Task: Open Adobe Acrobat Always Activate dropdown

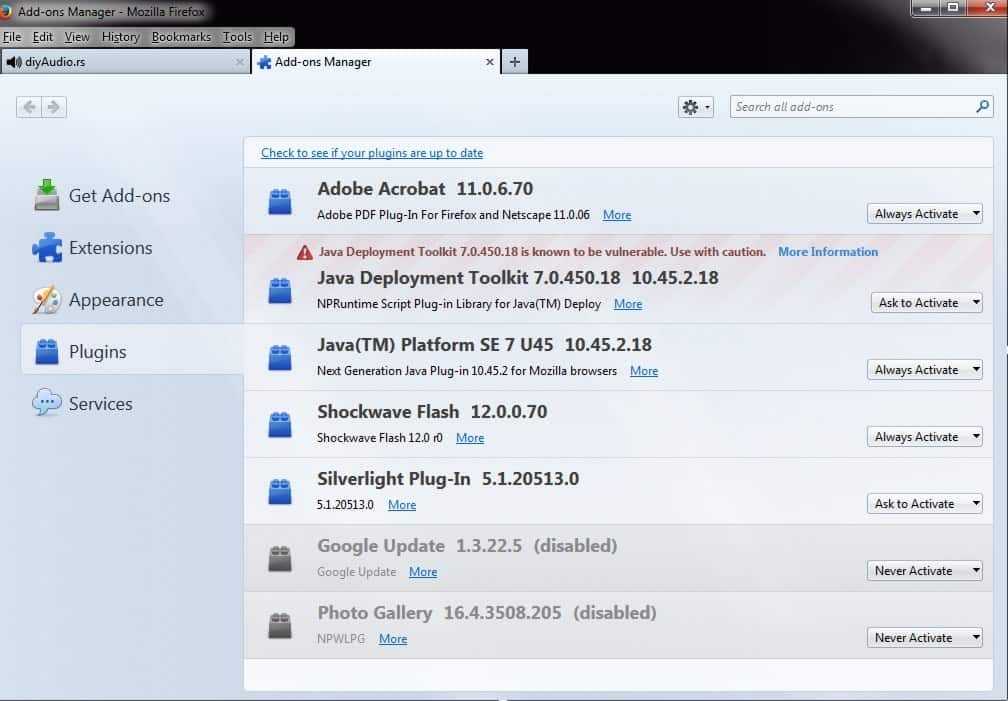Action: click(924, 214)
